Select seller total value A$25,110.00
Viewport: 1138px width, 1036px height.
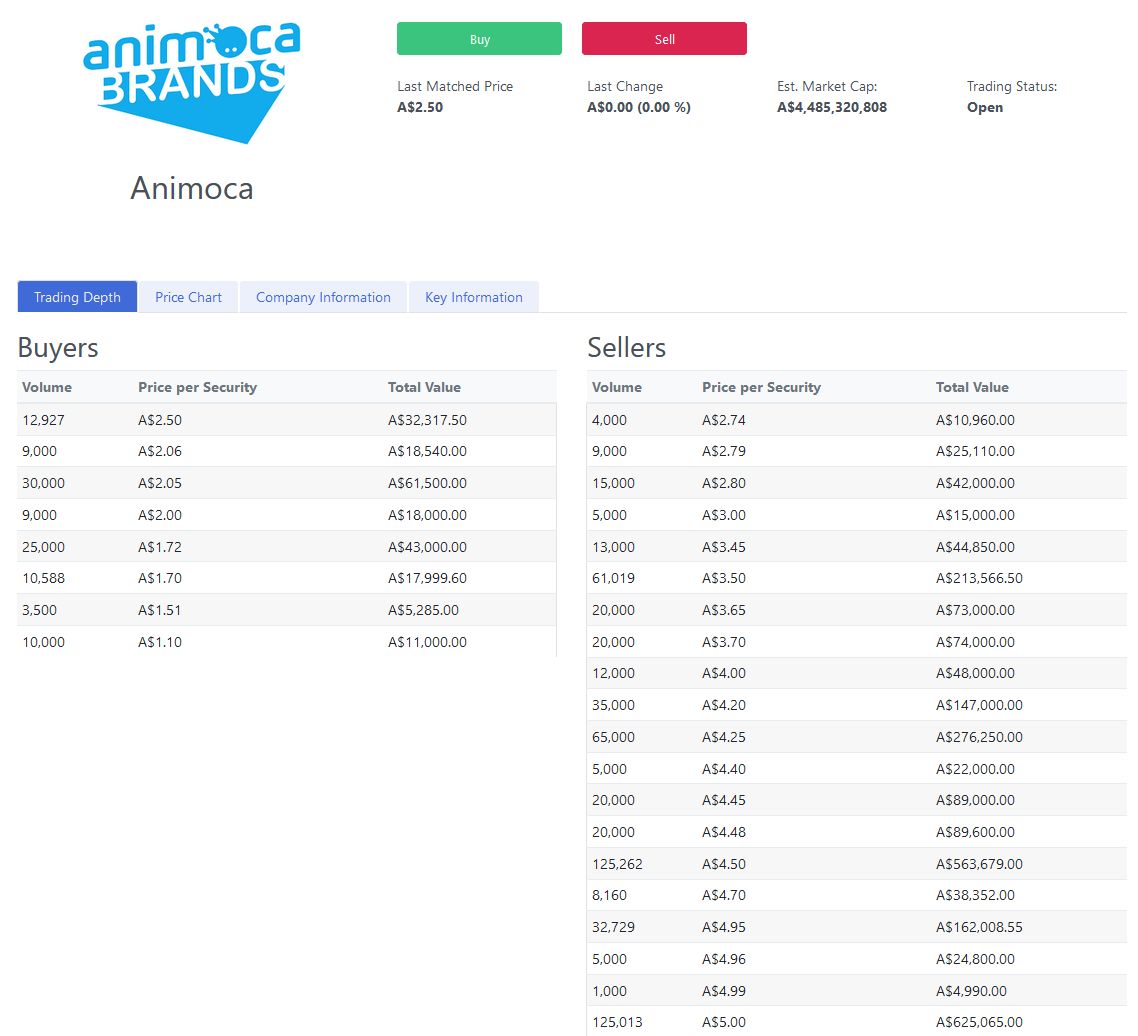pyautogui.click(x=975, y=451)
